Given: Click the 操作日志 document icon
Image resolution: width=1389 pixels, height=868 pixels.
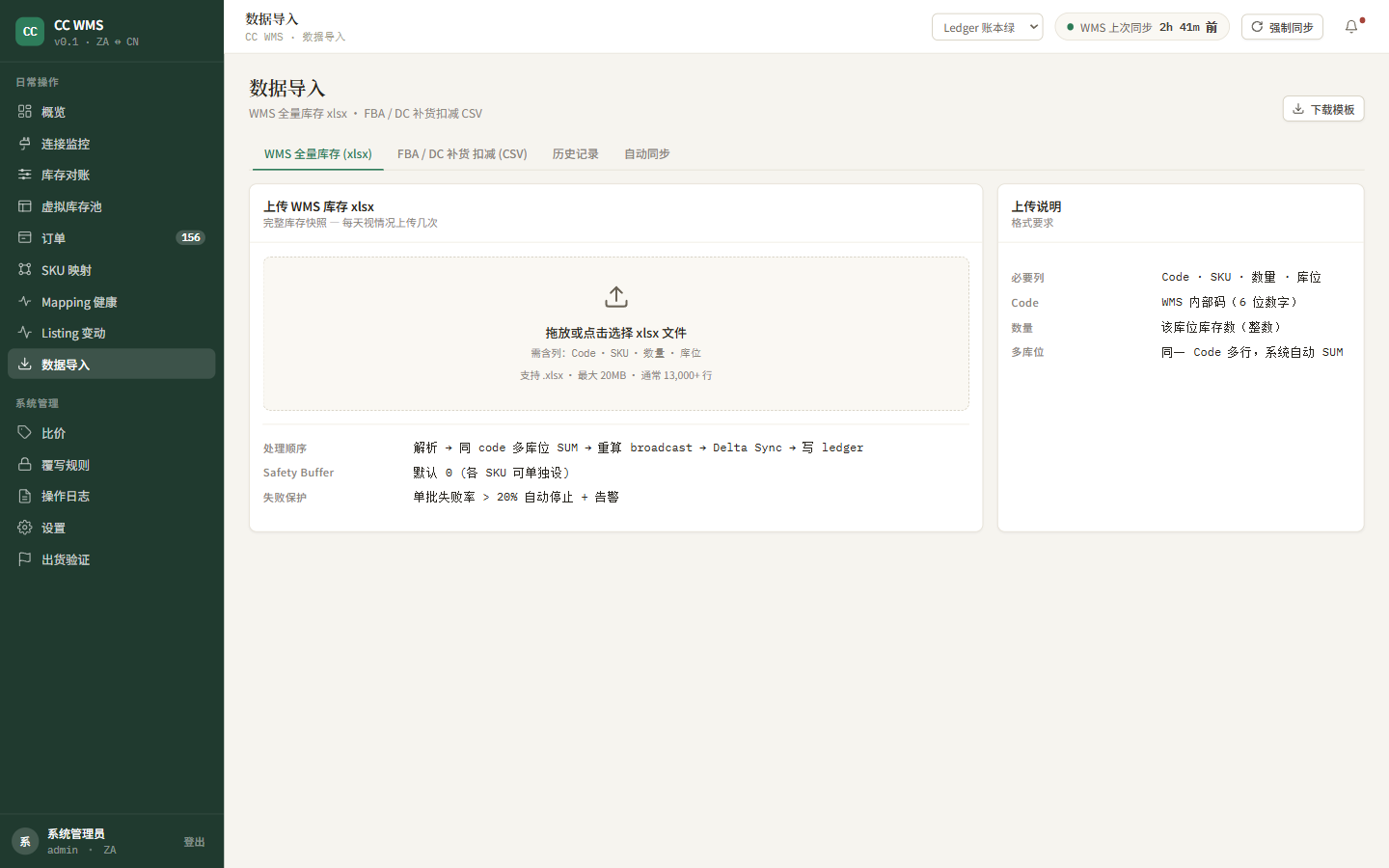Looking at the screenshot, I should pos(25,496).
